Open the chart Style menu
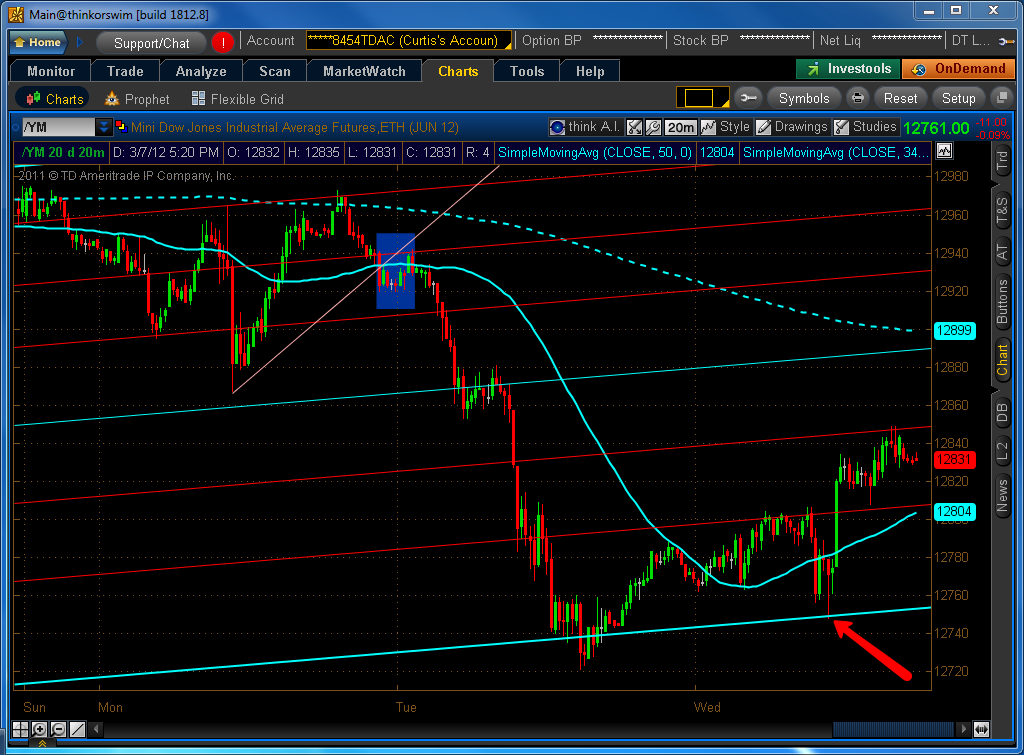The height and width of the screenshot is (755, 1024). coord(725,127)
